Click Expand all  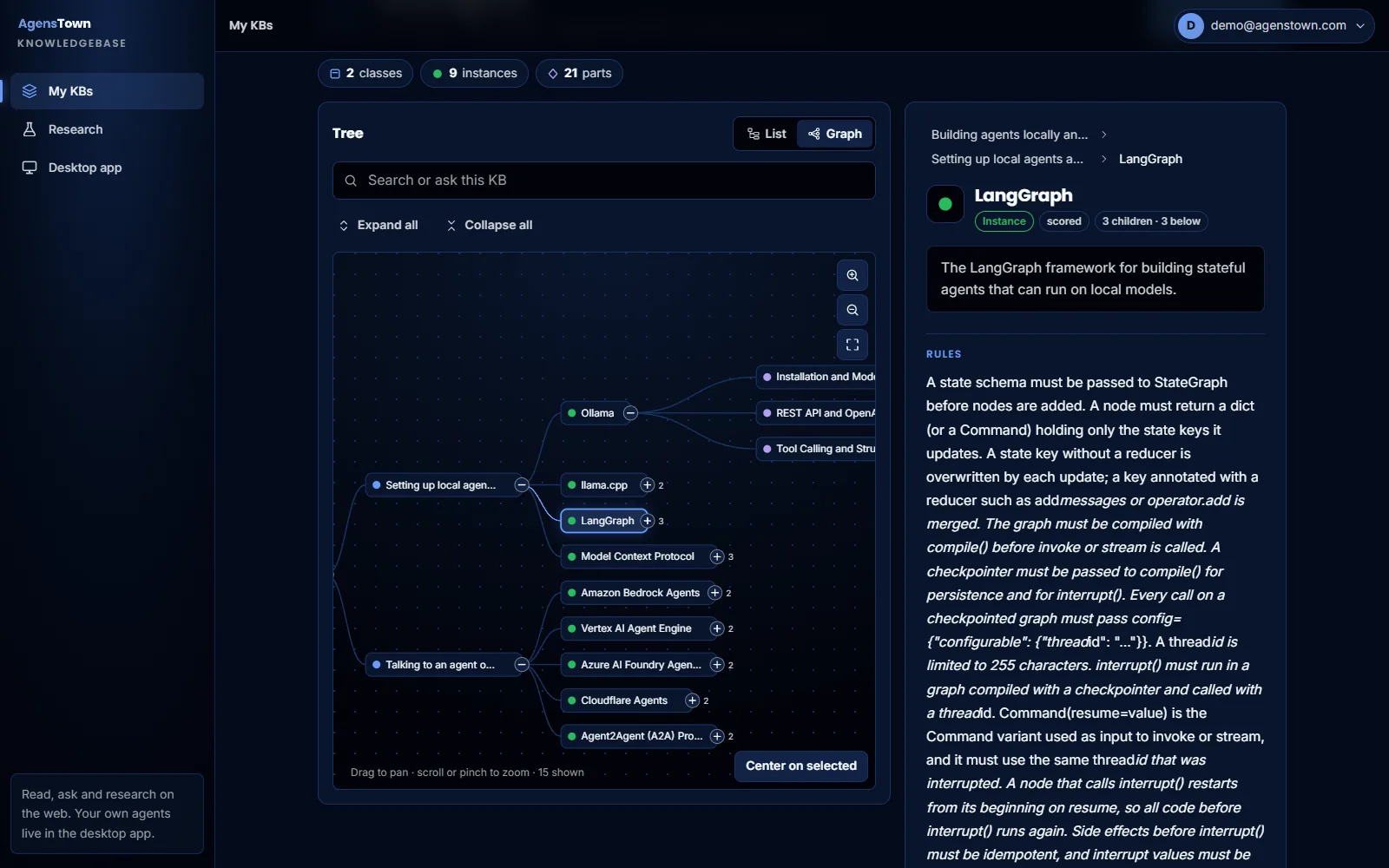[379, 225]
